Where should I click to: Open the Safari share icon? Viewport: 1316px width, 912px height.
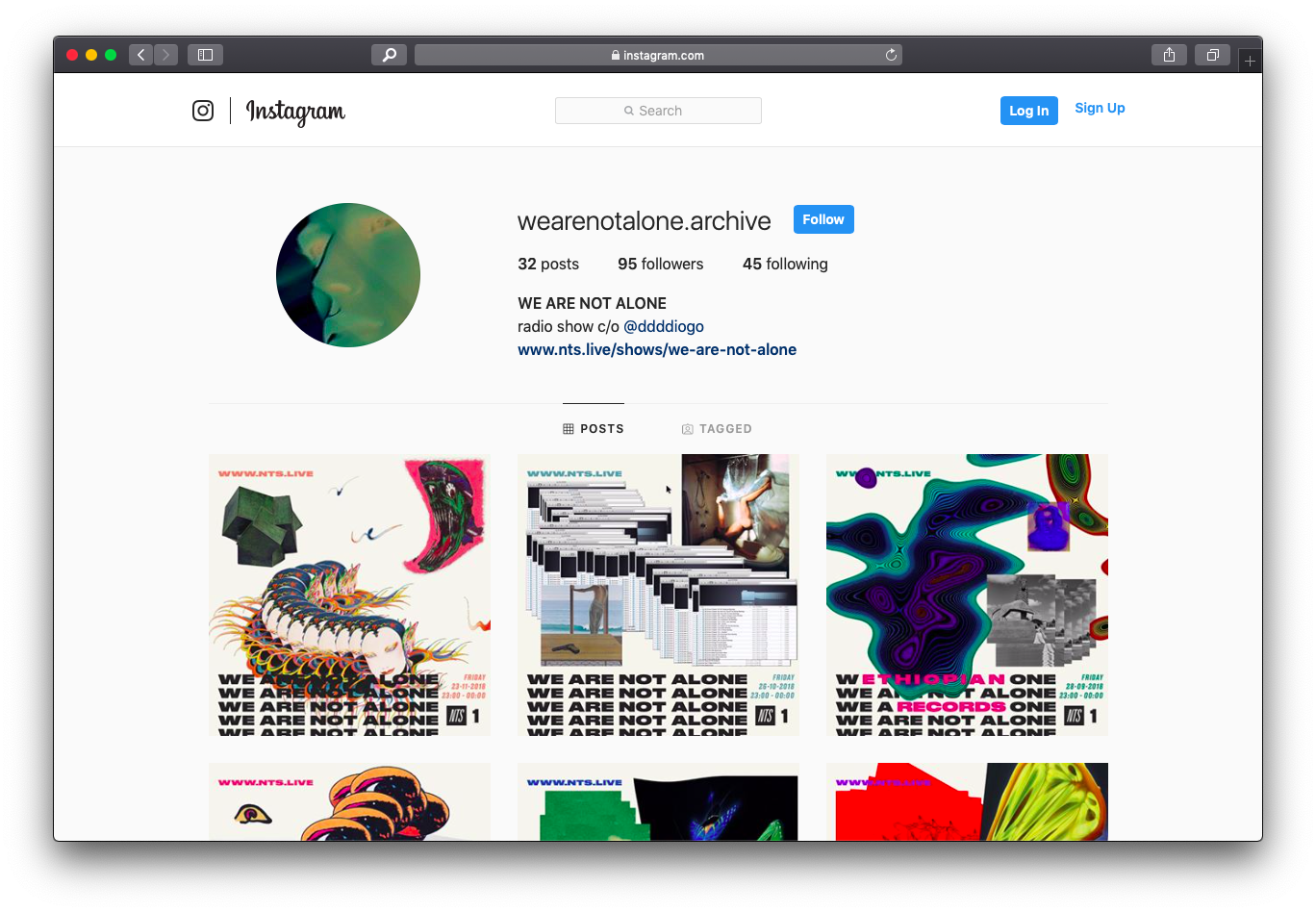[x=1169, y=55]
